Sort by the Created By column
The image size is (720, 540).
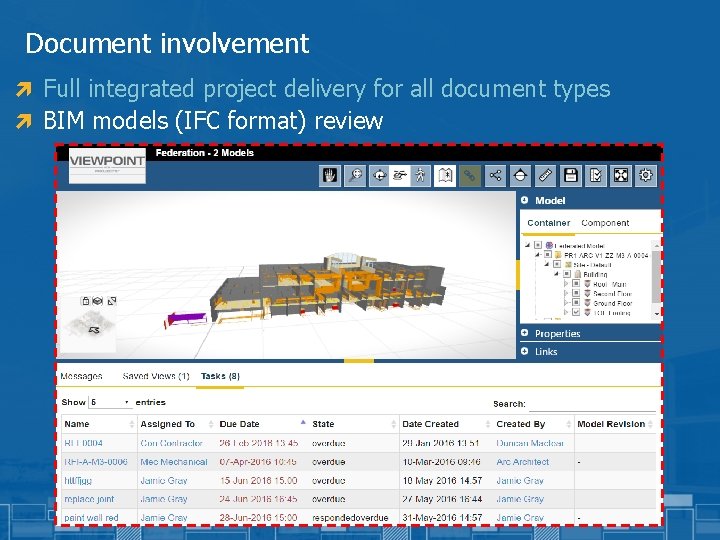point(533,424)
